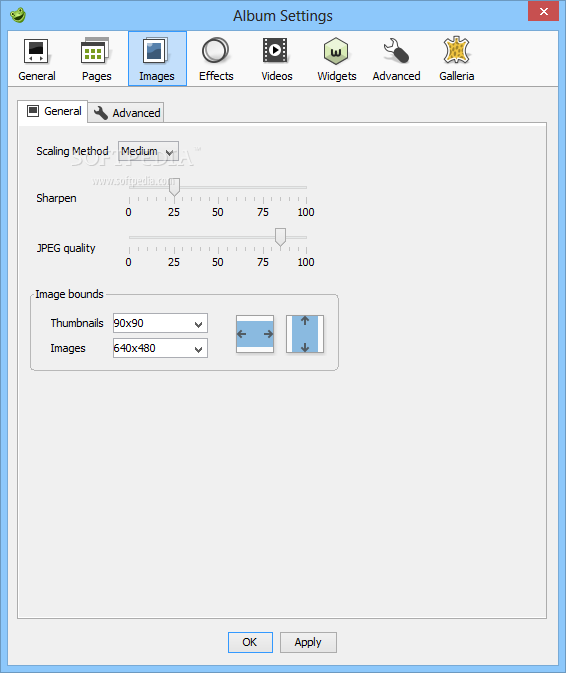Open the Effects settings section

click(x=216, y=59)
